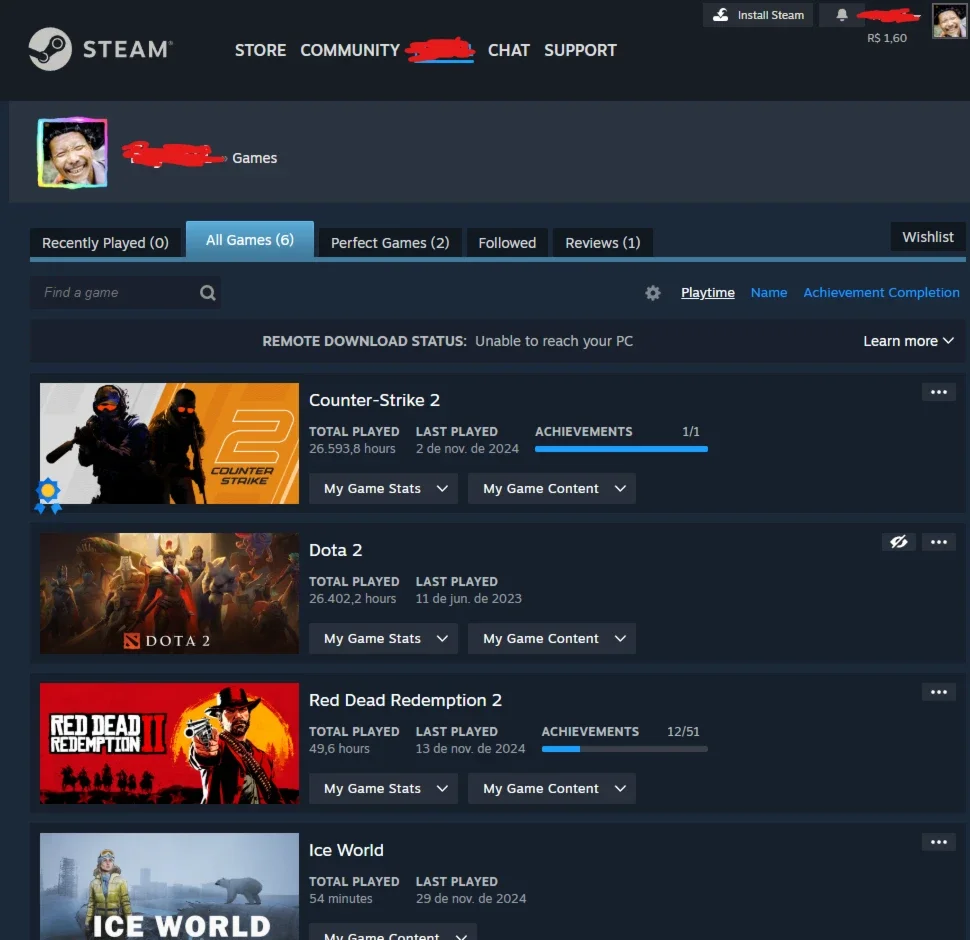Screen dimensions: 970x940
Task: Click the 26.593,8 hours playtime text
Action: coord(352,449)
